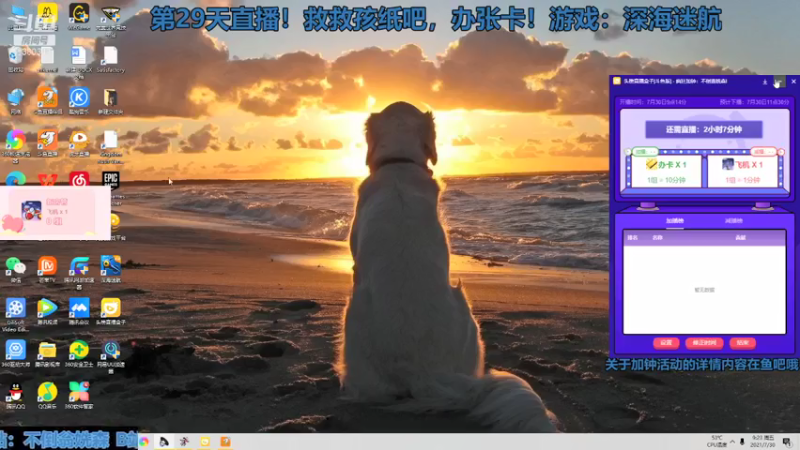
Task: Open the orange app taskbar icon
Action: click(x=225, y=442)
